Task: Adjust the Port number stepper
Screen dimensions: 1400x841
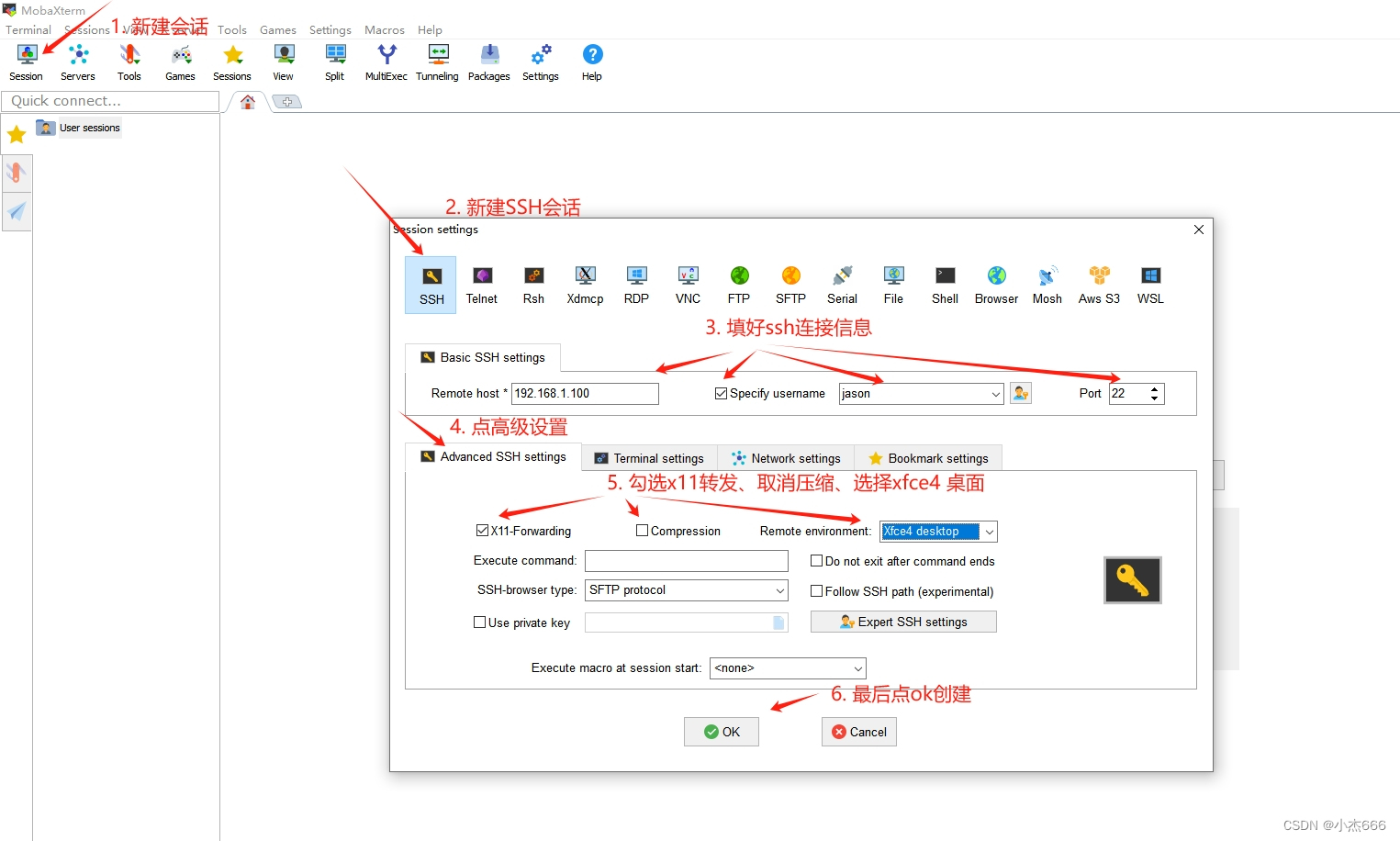Action: coord(1155,394)
